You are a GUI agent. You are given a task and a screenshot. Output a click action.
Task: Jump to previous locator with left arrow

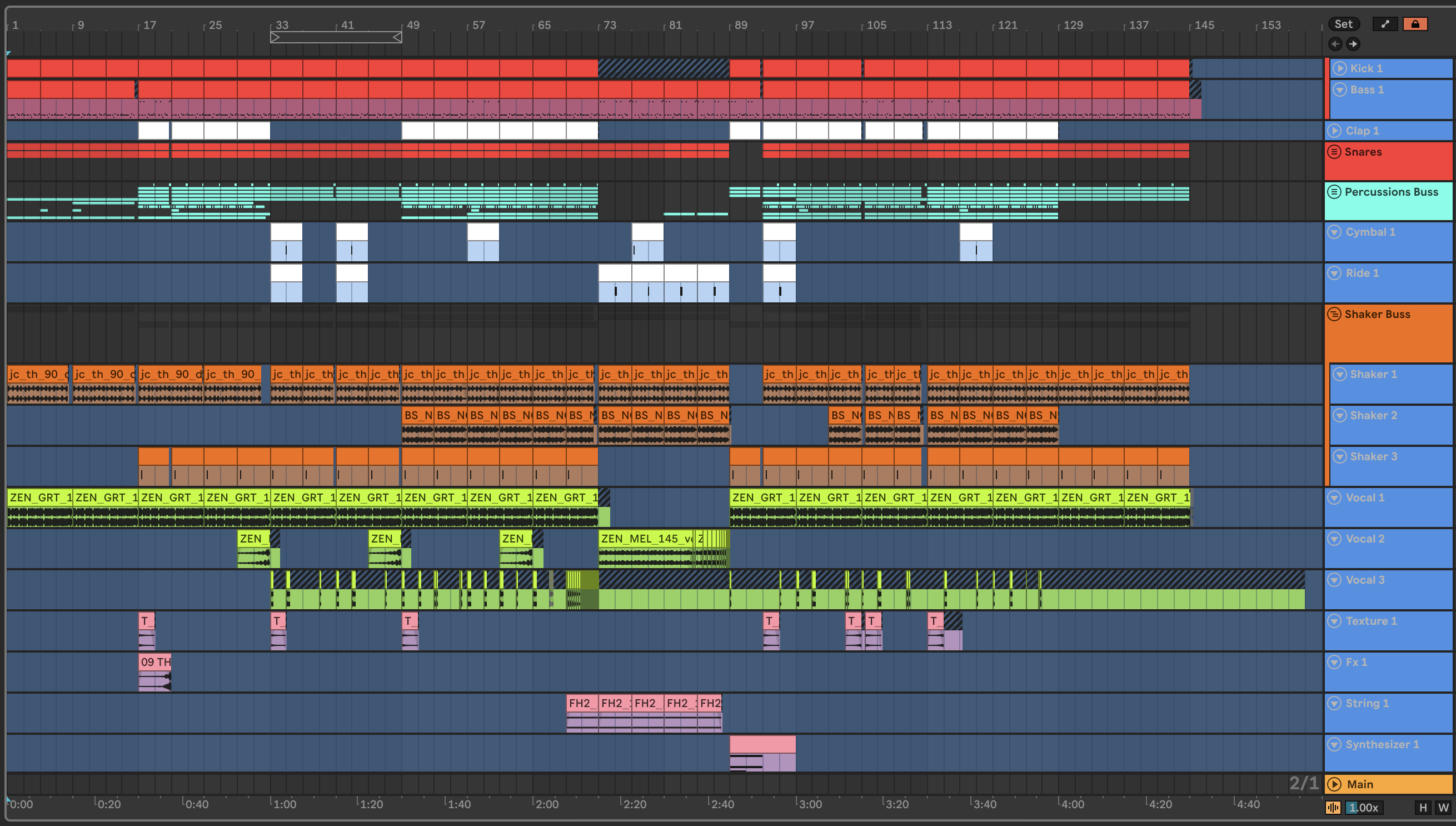(x=1335, y=44)
